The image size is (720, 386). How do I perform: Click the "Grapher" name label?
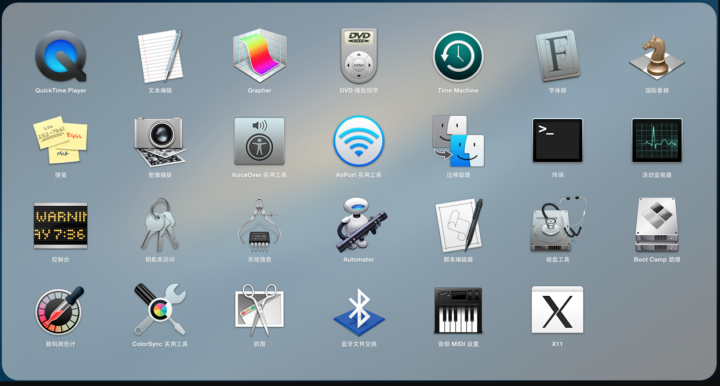click(259, 90)
